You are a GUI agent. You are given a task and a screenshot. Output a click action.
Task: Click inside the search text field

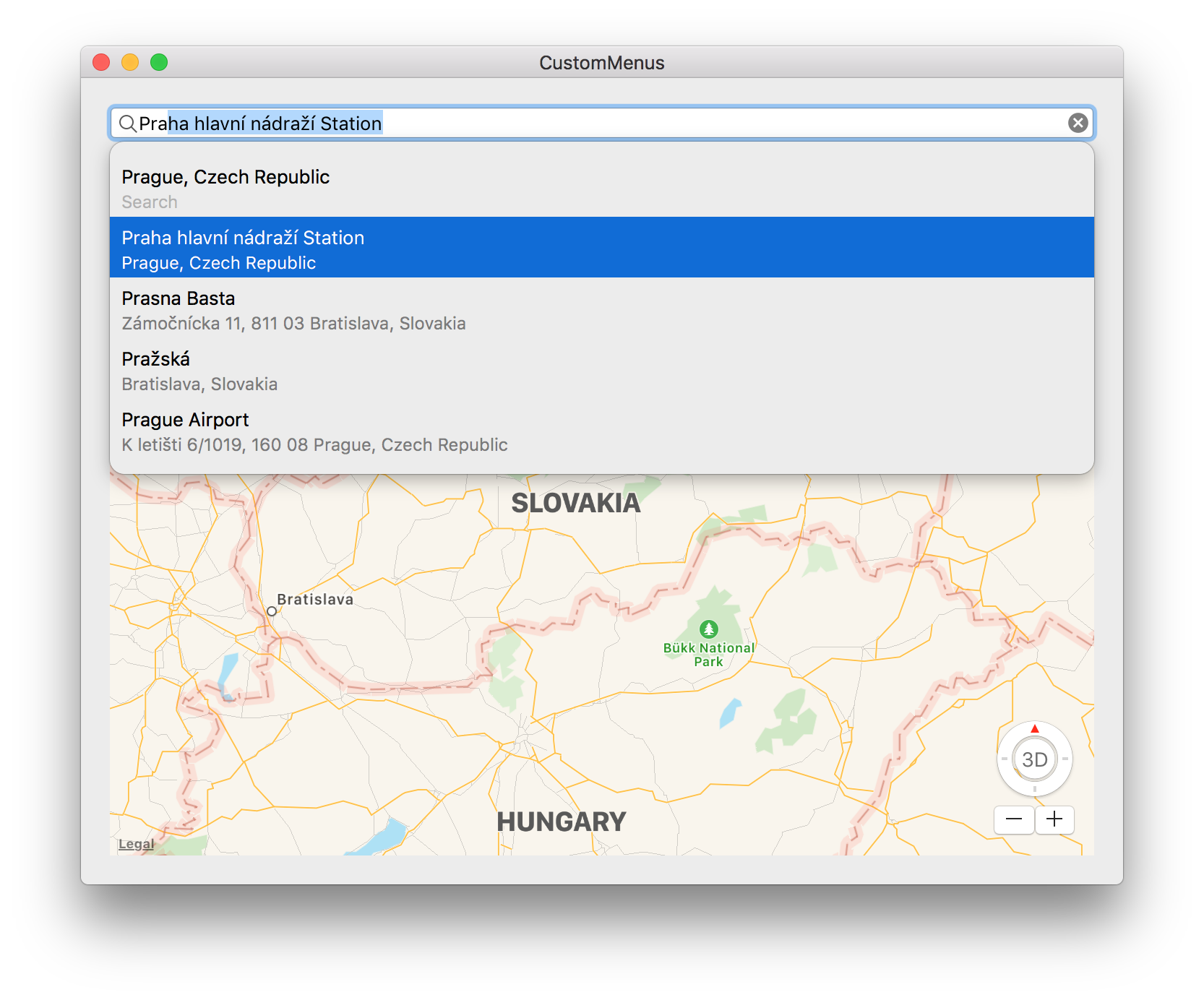coord(602,124)
